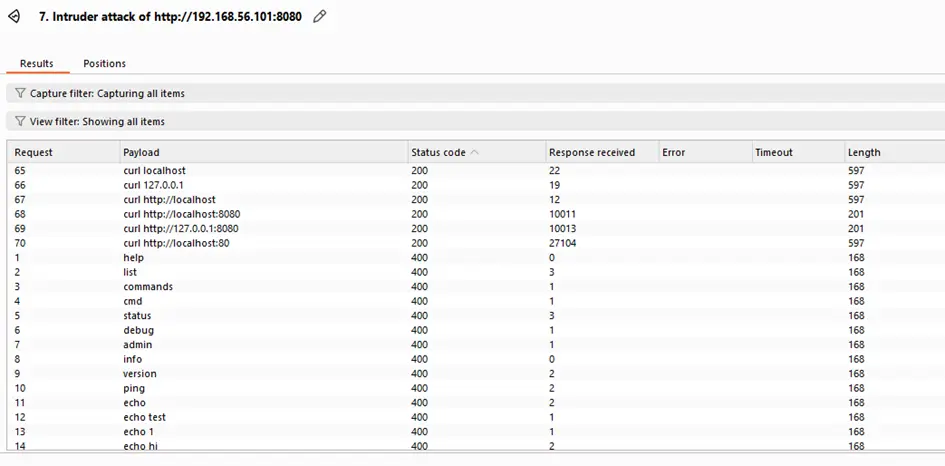Viewport: 945px width, 466px height.
Task: Select the version payload row
Action: (476, 373)
